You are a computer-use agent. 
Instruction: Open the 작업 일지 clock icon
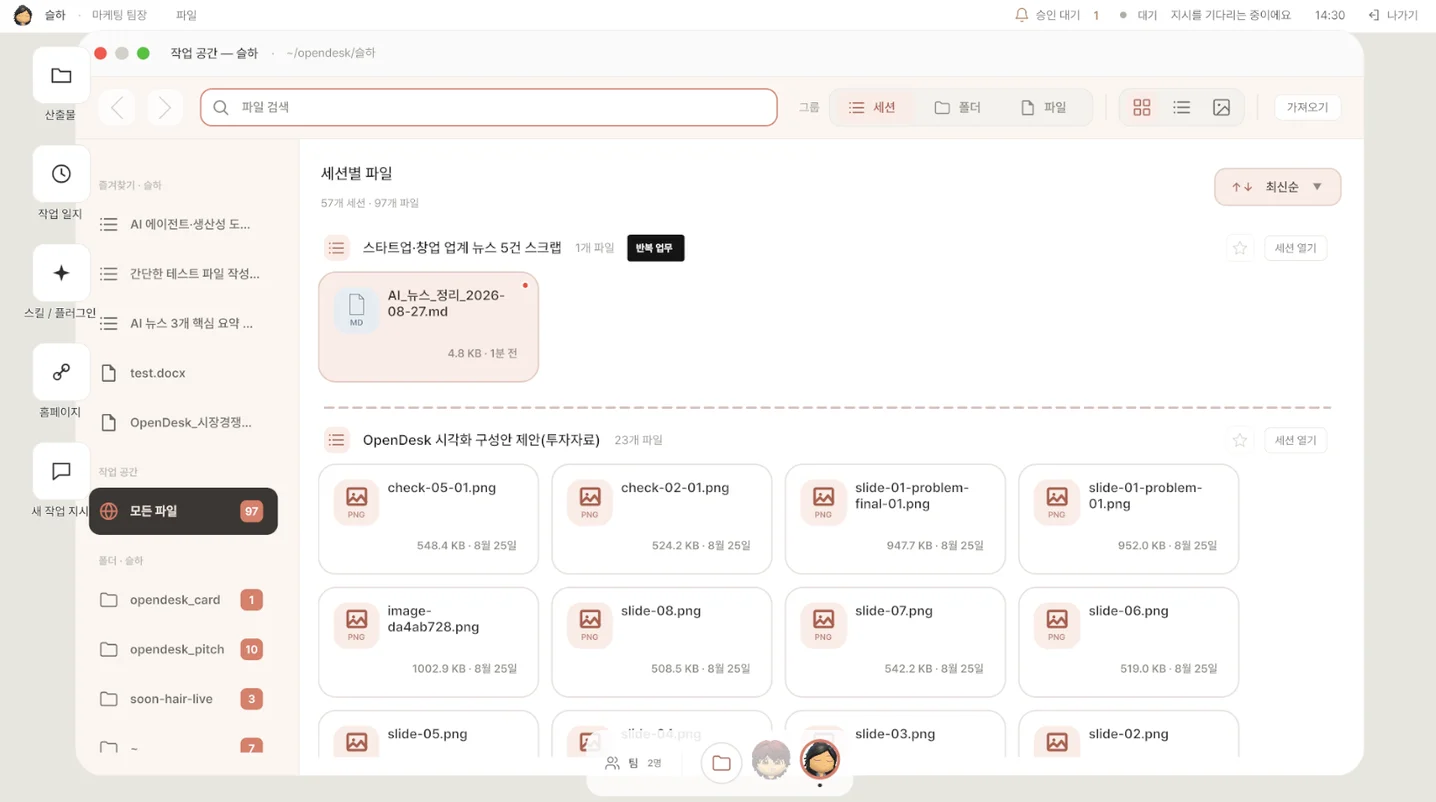point(61,174)
